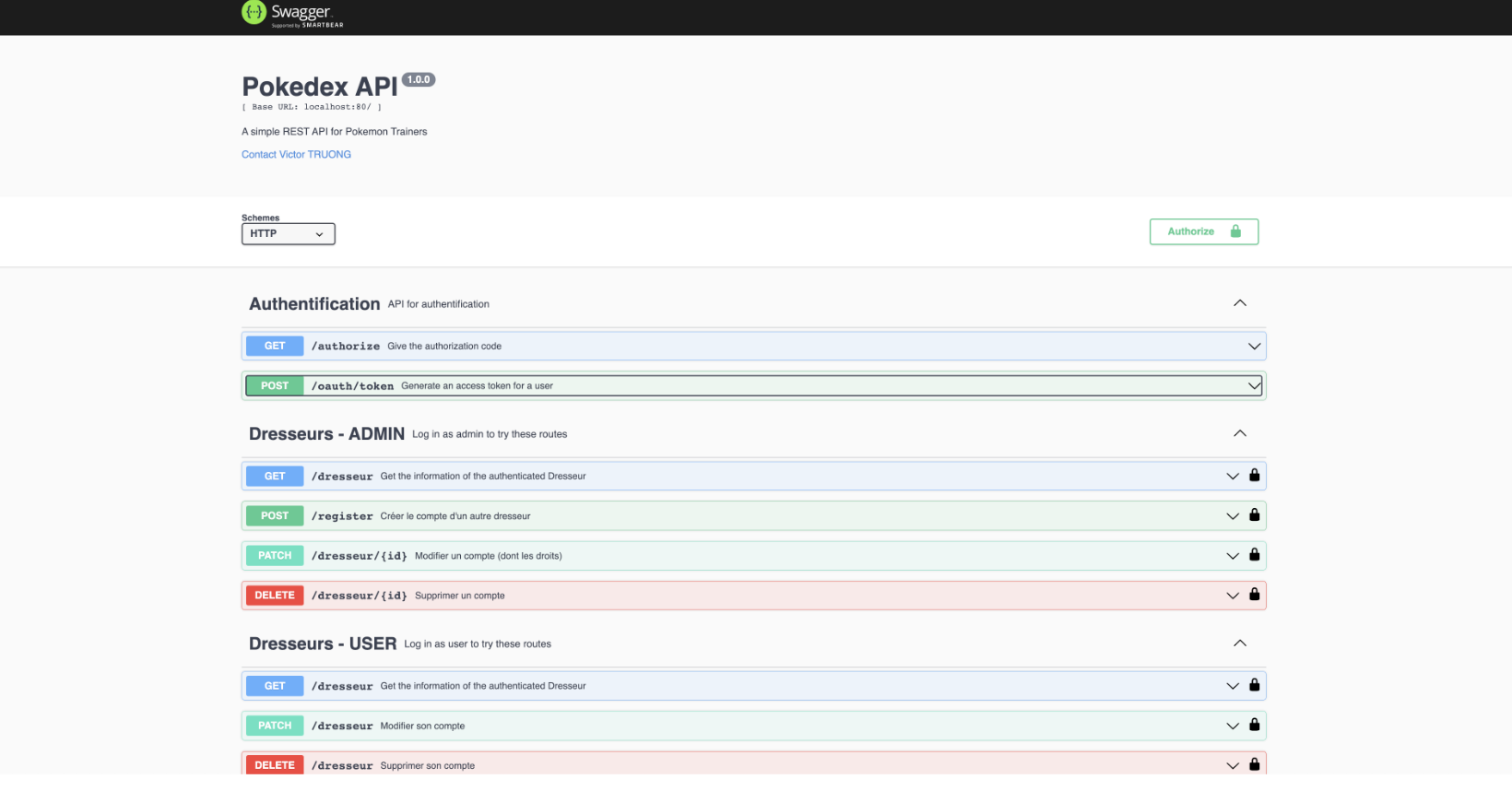1512x791 pixels.
Task: Click lock icon on POST /register row
Action: (x=1254, y=515)
